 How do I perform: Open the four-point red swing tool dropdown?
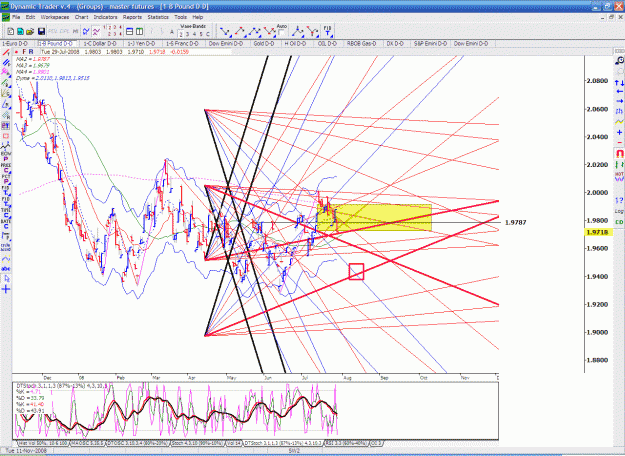(269, 31)
